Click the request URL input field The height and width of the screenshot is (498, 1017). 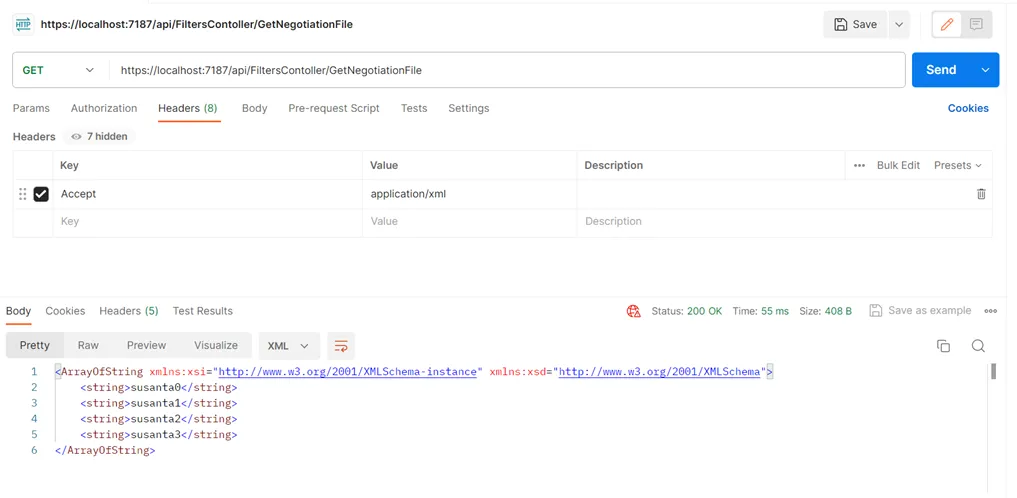point(506,70)
